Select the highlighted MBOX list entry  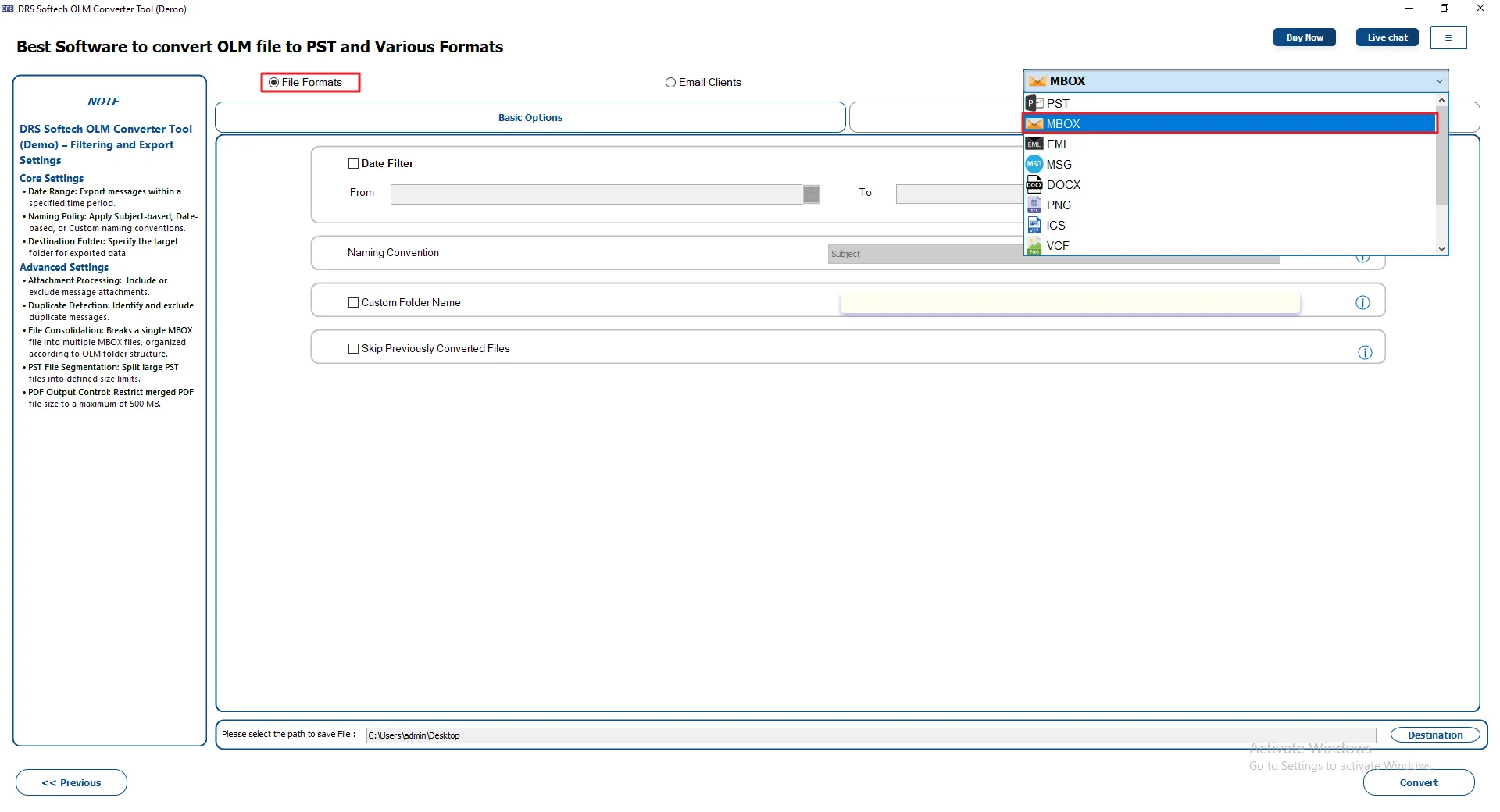[1230, 123]
